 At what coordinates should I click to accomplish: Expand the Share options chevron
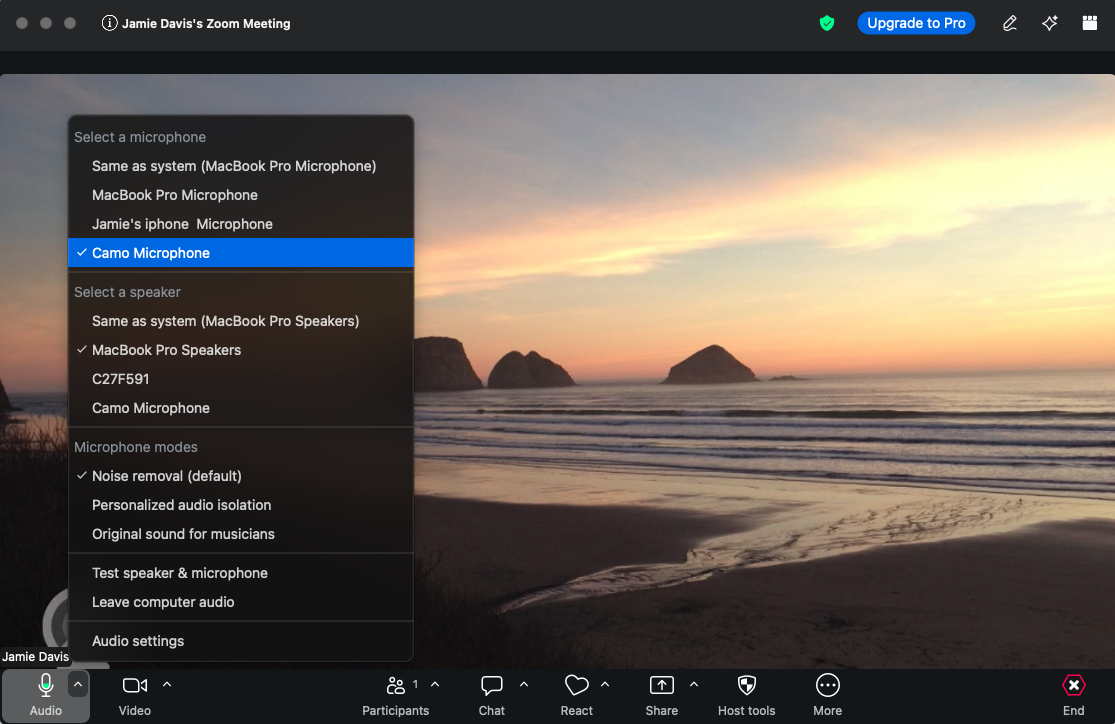(x=694, y=685)
